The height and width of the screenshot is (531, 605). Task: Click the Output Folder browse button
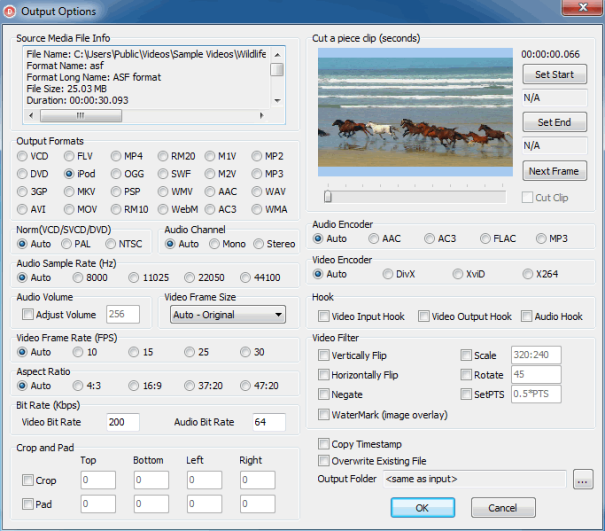pyautogui.click(x=583, y=479)
